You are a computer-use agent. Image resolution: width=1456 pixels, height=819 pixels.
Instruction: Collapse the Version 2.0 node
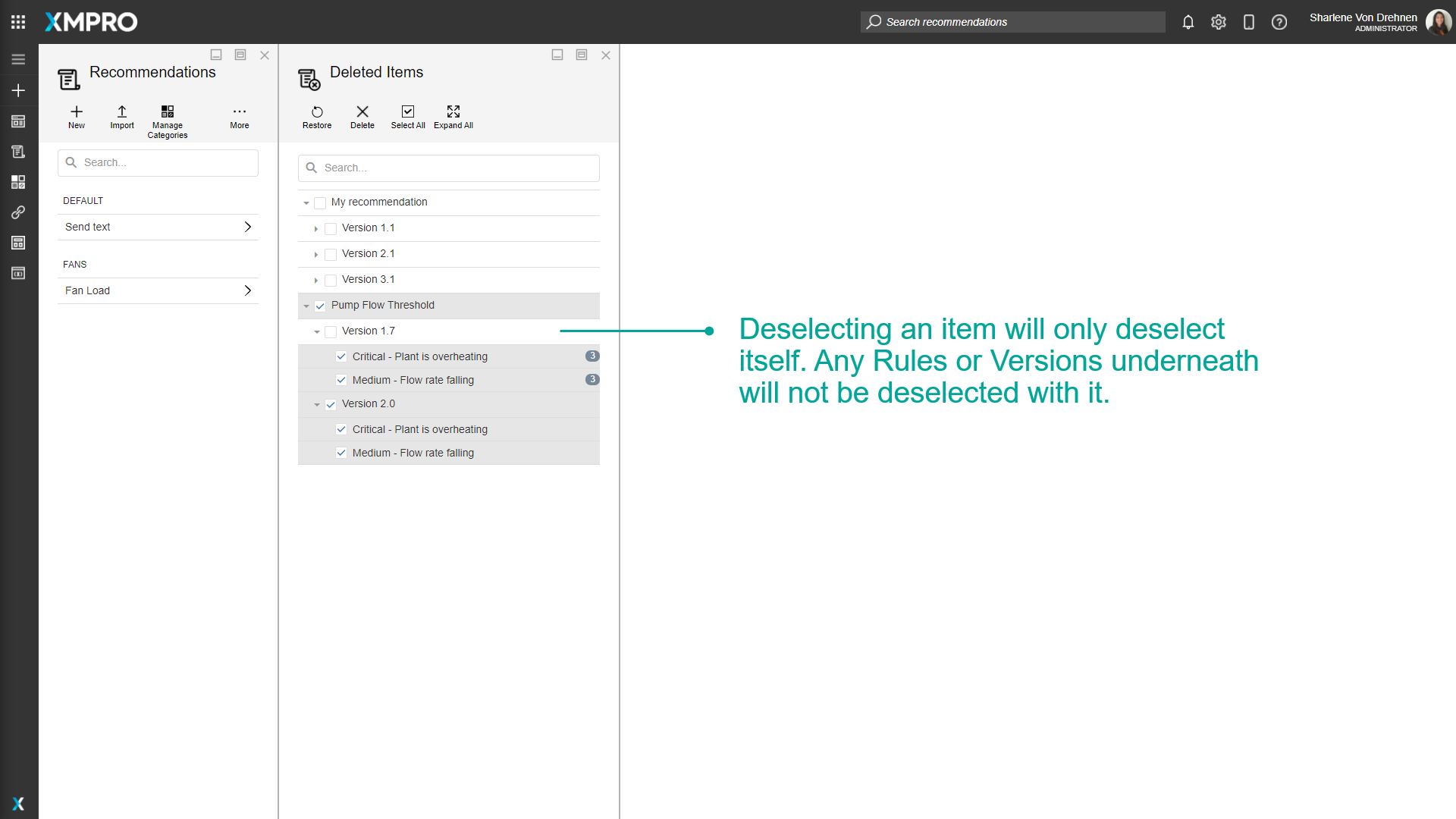[x=316, y=404]
